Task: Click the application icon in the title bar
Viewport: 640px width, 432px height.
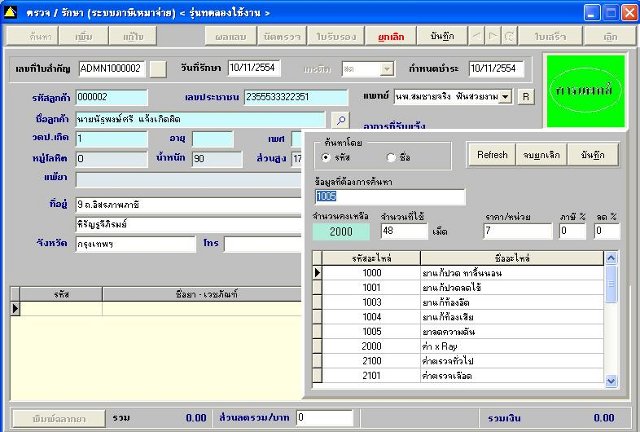Action: click(11, 12)
